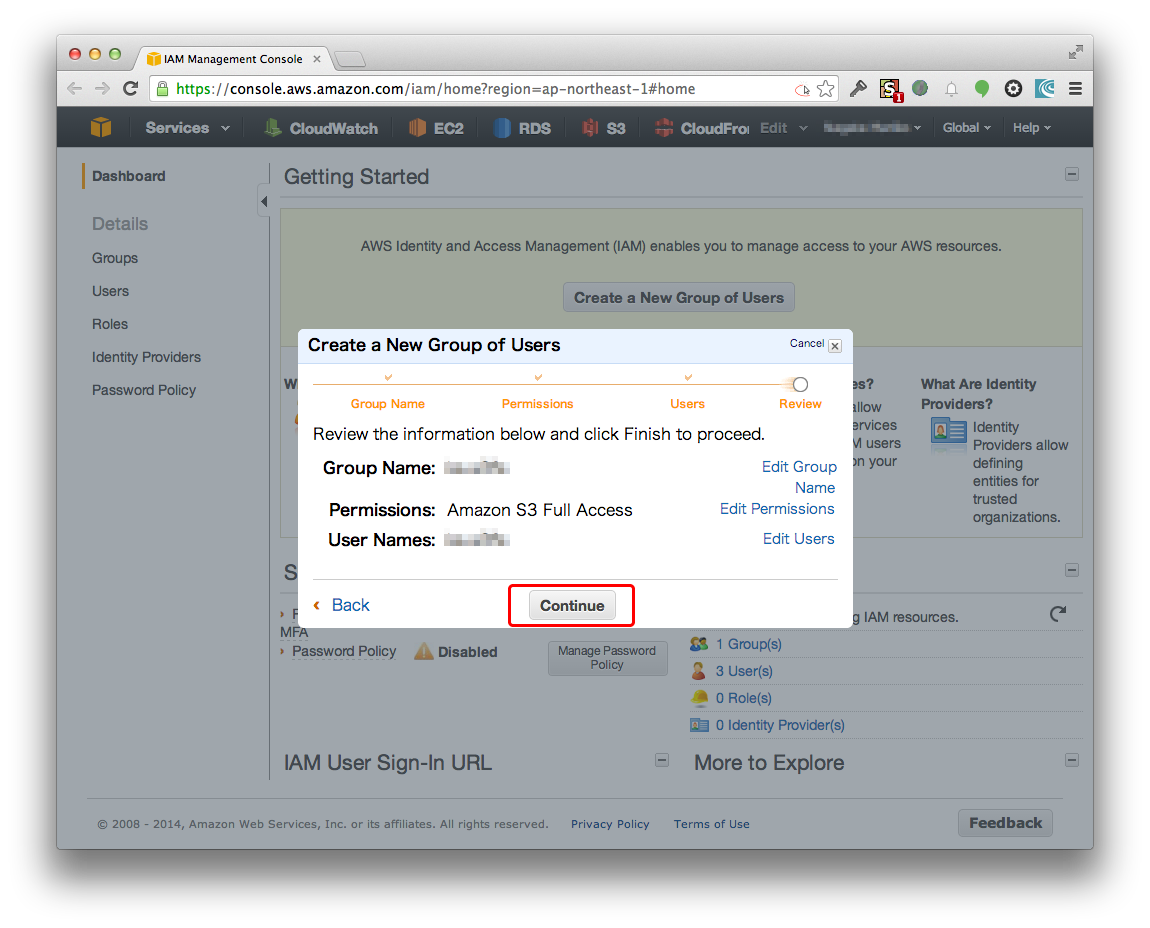Click the refresh icon in IAM resources

coord(1057,614)
